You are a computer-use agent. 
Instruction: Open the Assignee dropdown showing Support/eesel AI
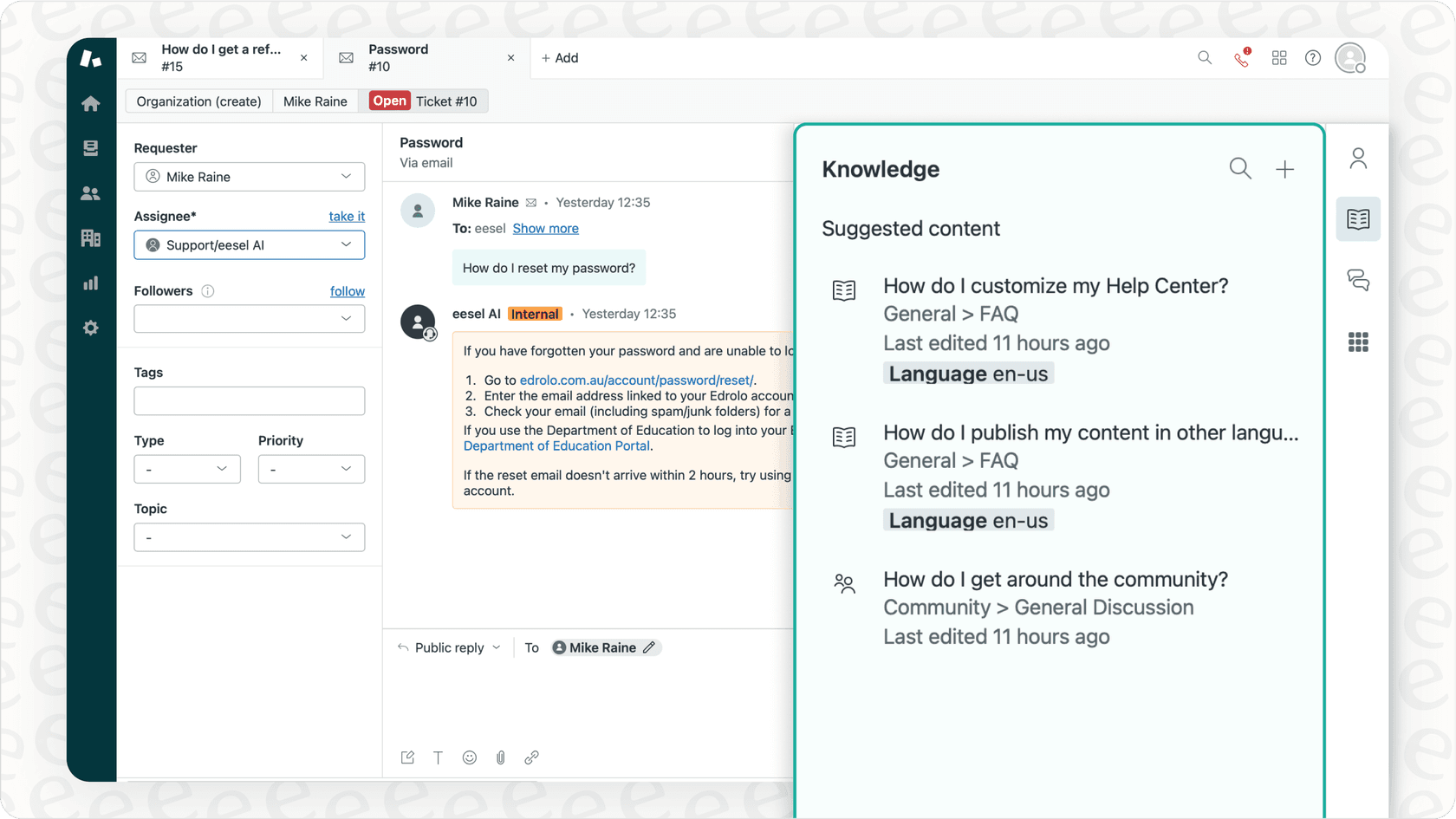(x=249, y=245)
